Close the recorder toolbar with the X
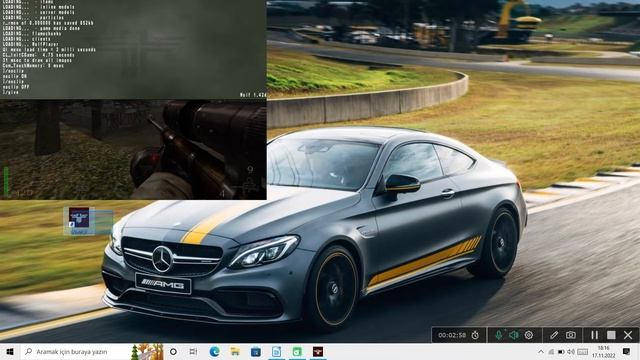 (x=628, y=335)
